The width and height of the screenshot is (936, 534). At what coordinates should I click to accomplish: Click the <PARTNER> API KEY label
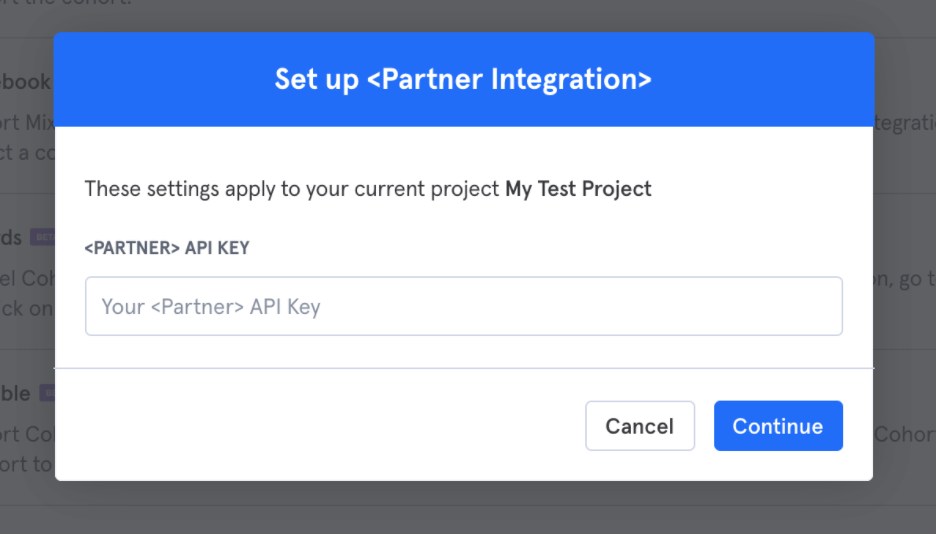click(x=167, y=248)
